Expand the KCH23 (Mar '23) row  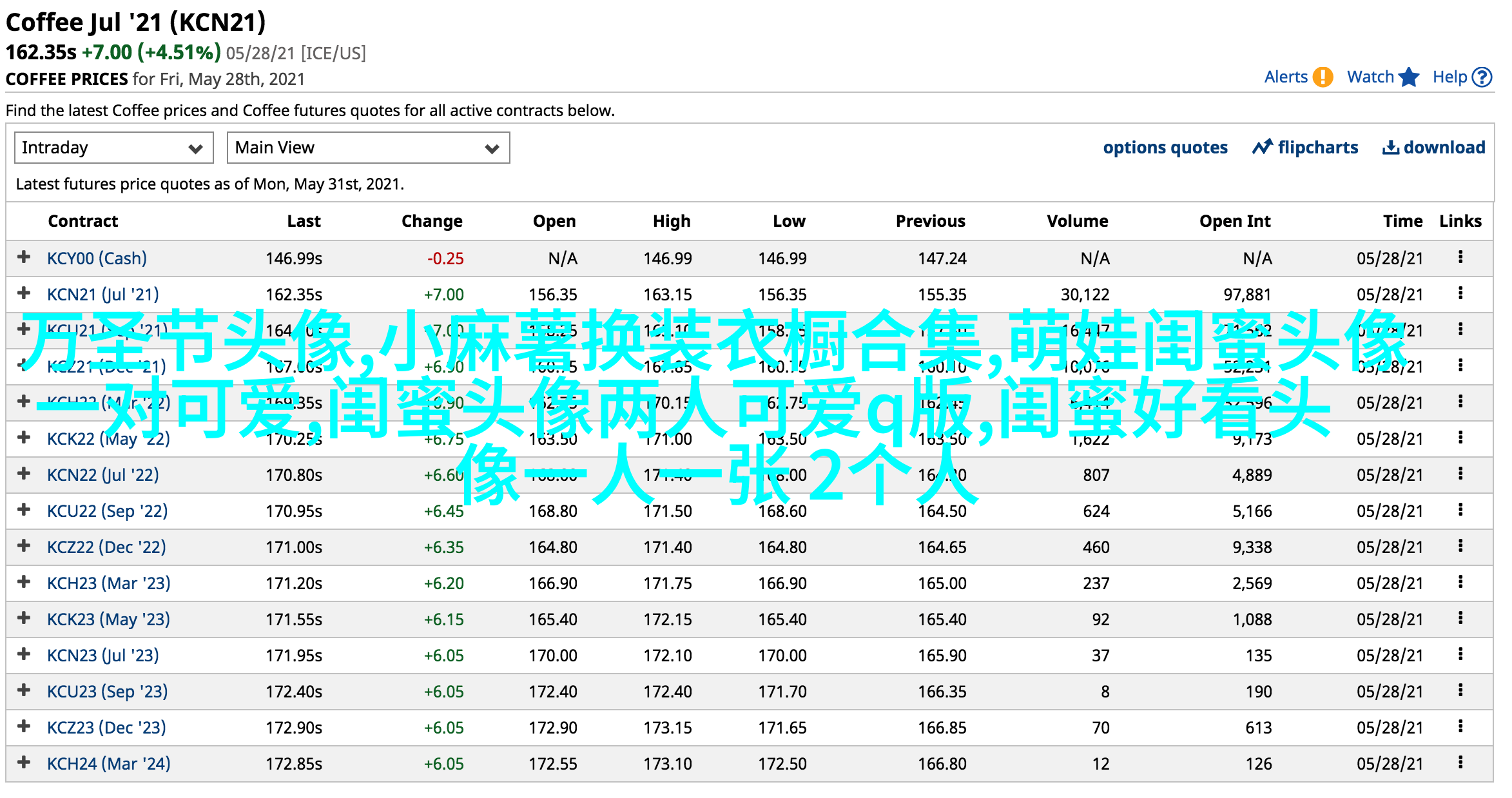24,582
